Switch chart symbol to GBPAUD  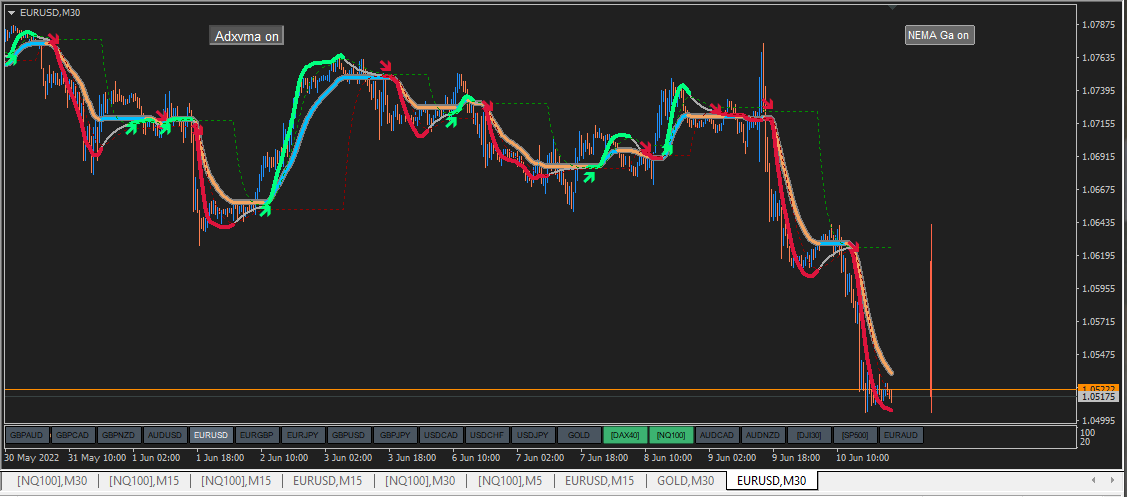click(28, 435)
